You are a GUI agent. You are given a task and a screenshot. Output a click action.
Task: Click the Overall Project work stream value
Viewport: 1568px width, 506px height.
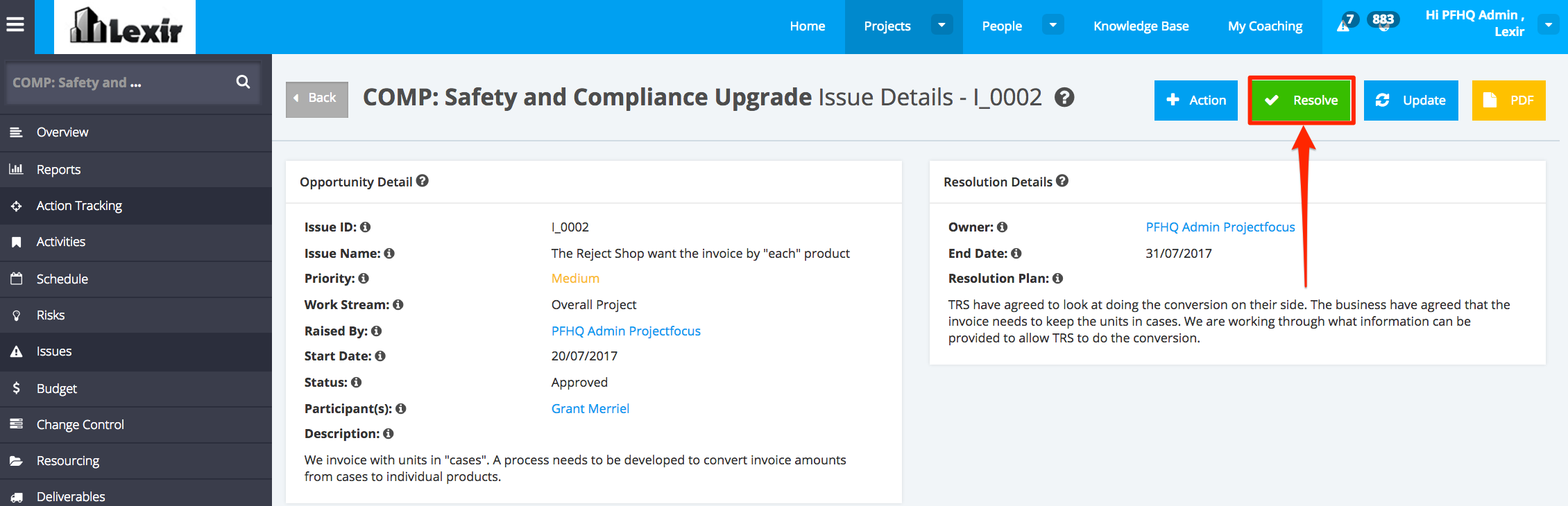pyautogui.click(x=594, y=305)
